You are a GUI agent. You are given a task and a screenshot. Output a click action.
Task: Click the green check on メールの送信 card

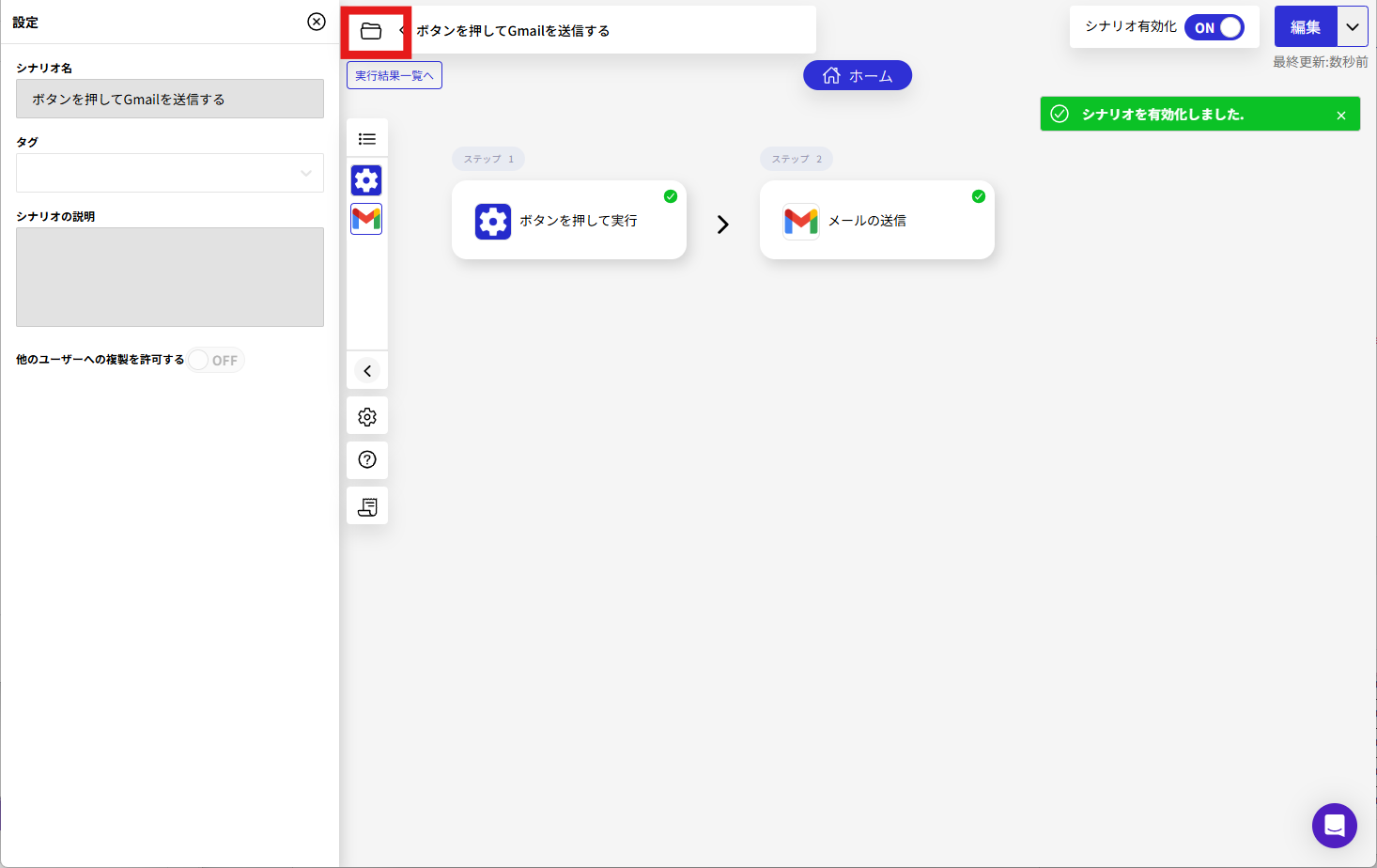[x=979, y=196]
